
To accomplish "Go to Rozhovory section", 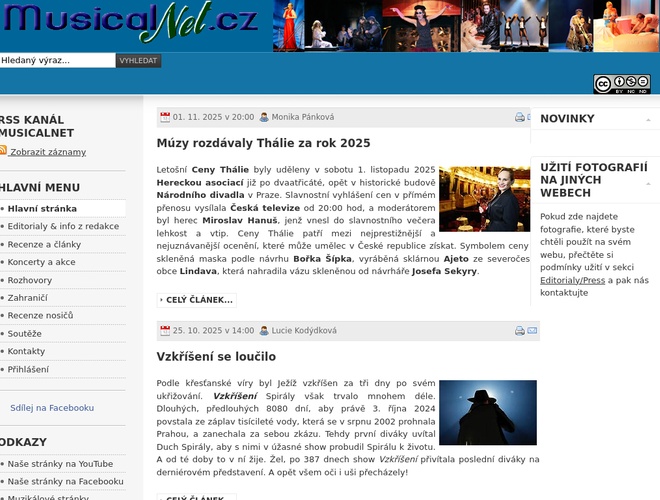I will click(x=30, y=280).
